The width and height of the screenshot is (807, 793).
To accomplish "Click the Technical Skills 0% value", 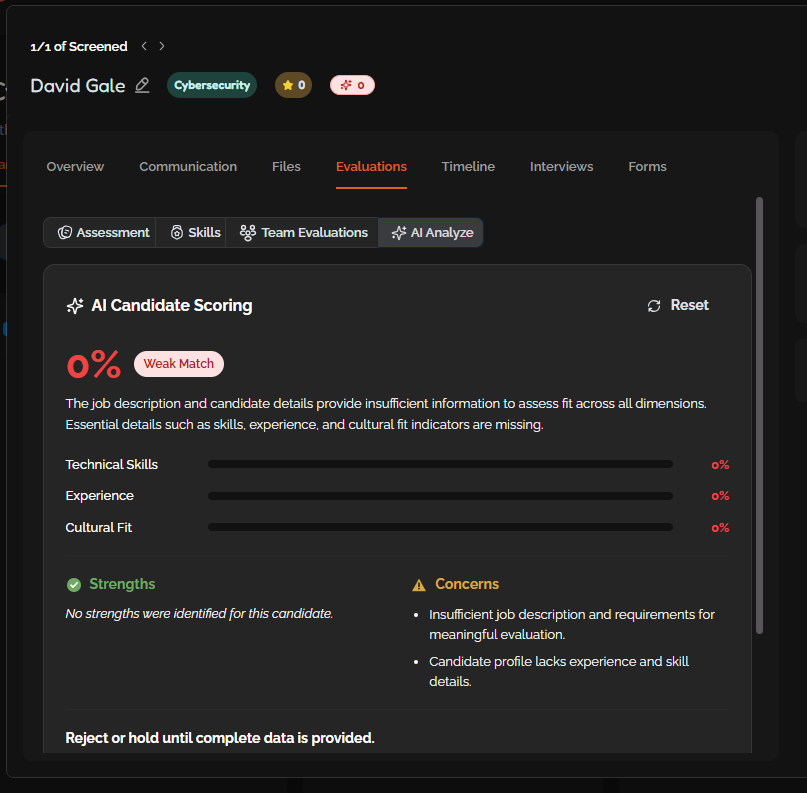I will coord(720,465).
